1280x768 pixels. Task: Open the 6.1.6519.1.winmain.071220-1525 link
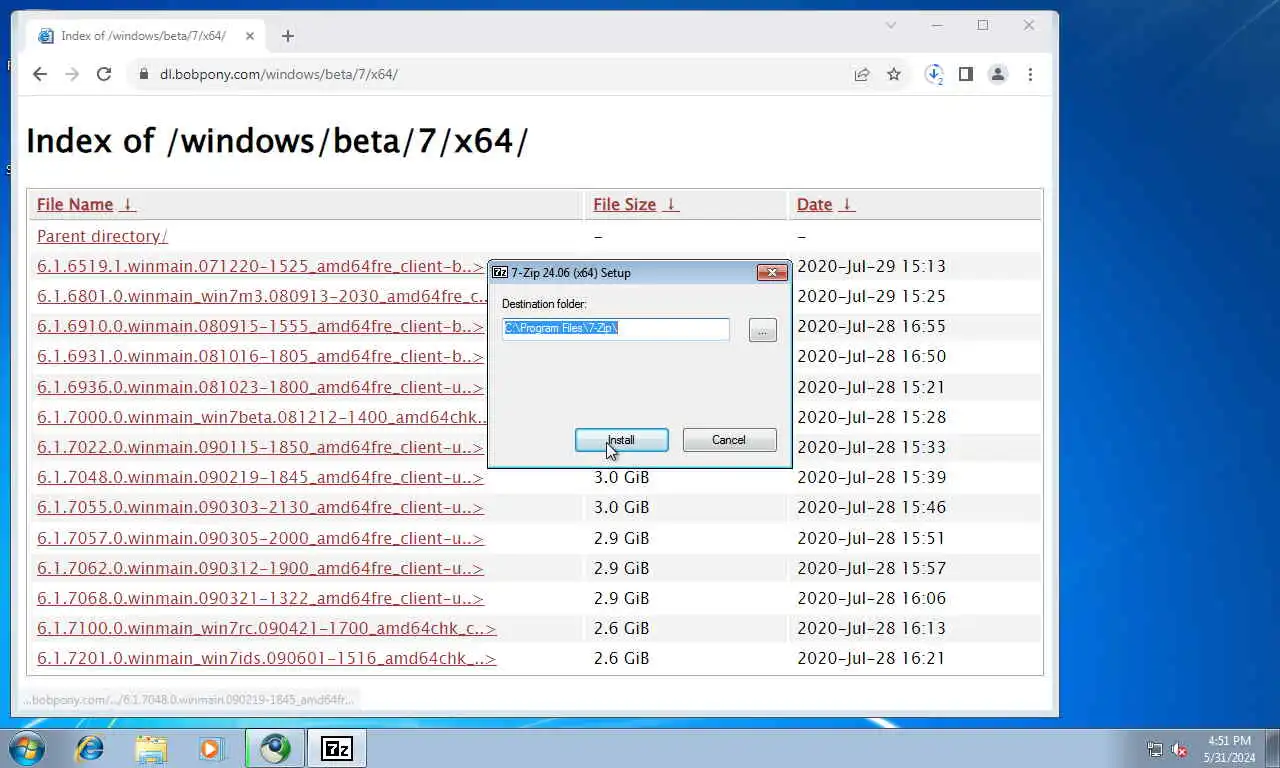tap(260, 266)
